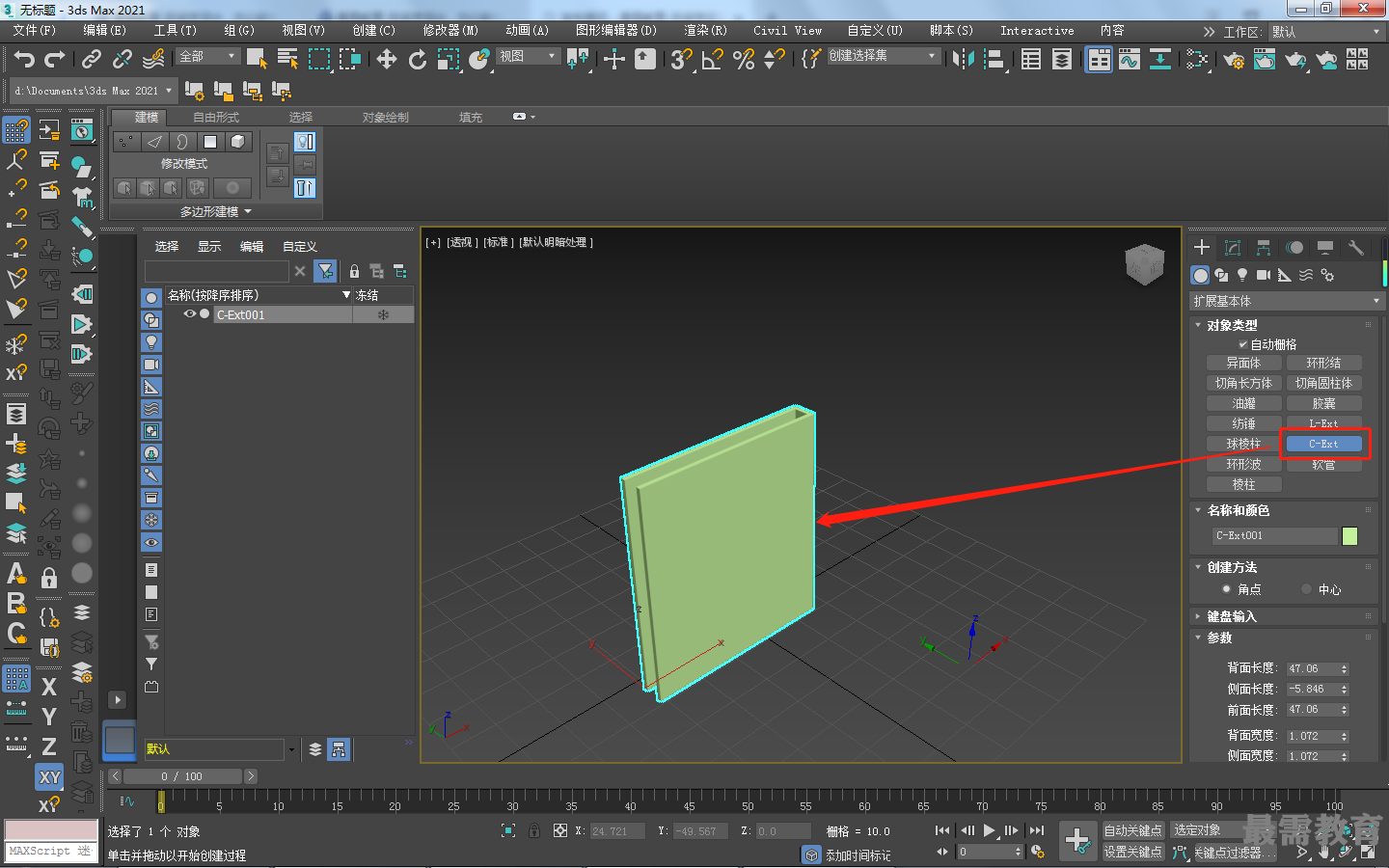
Task: Open the 文件(F) menu
Action: point(35,31)
